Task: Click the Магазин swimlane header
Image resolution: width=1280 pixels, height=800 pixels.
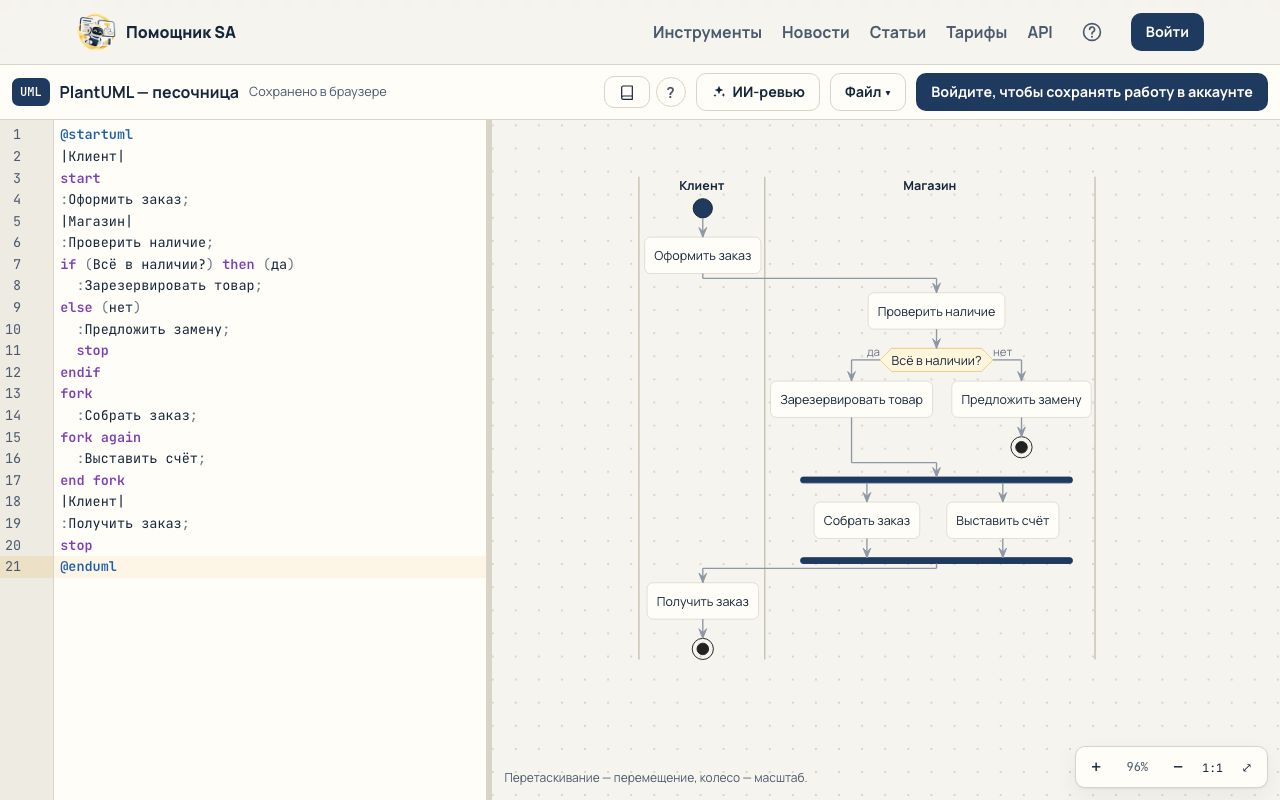Action: click(930, 186)
